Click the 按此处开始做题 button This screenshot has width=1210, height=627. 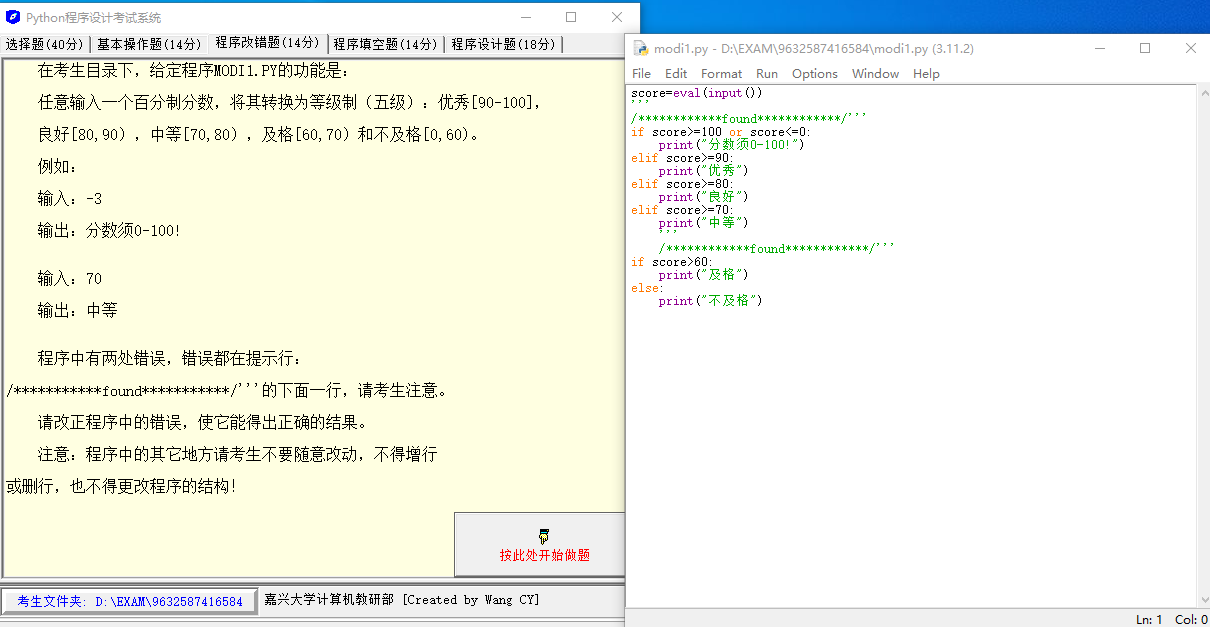click(x=540, y=545)
